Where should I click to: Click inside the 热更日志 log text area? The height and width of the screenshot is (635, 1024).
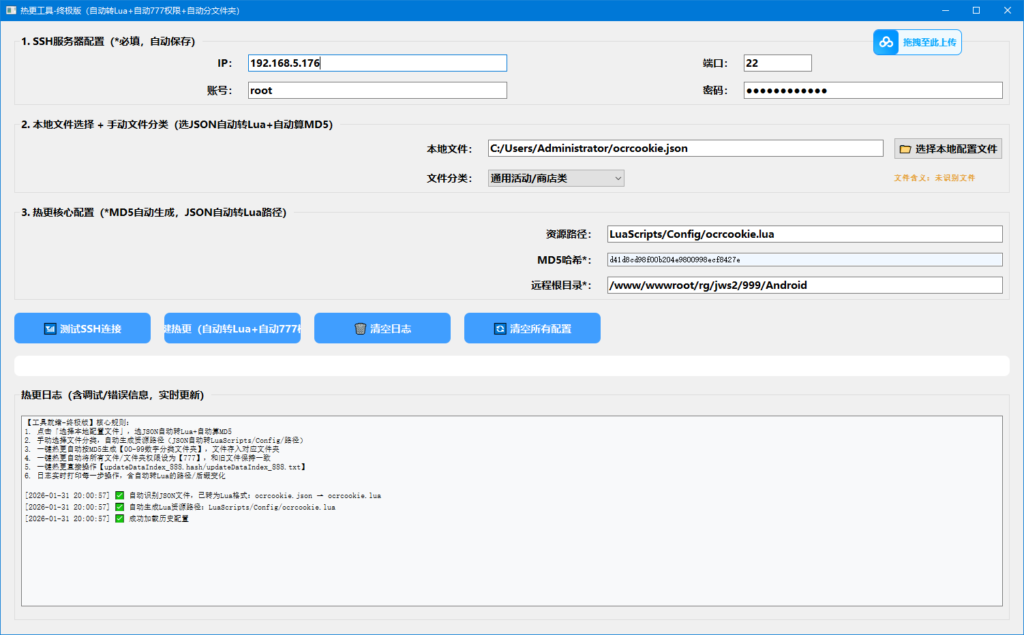pos(511,560)
